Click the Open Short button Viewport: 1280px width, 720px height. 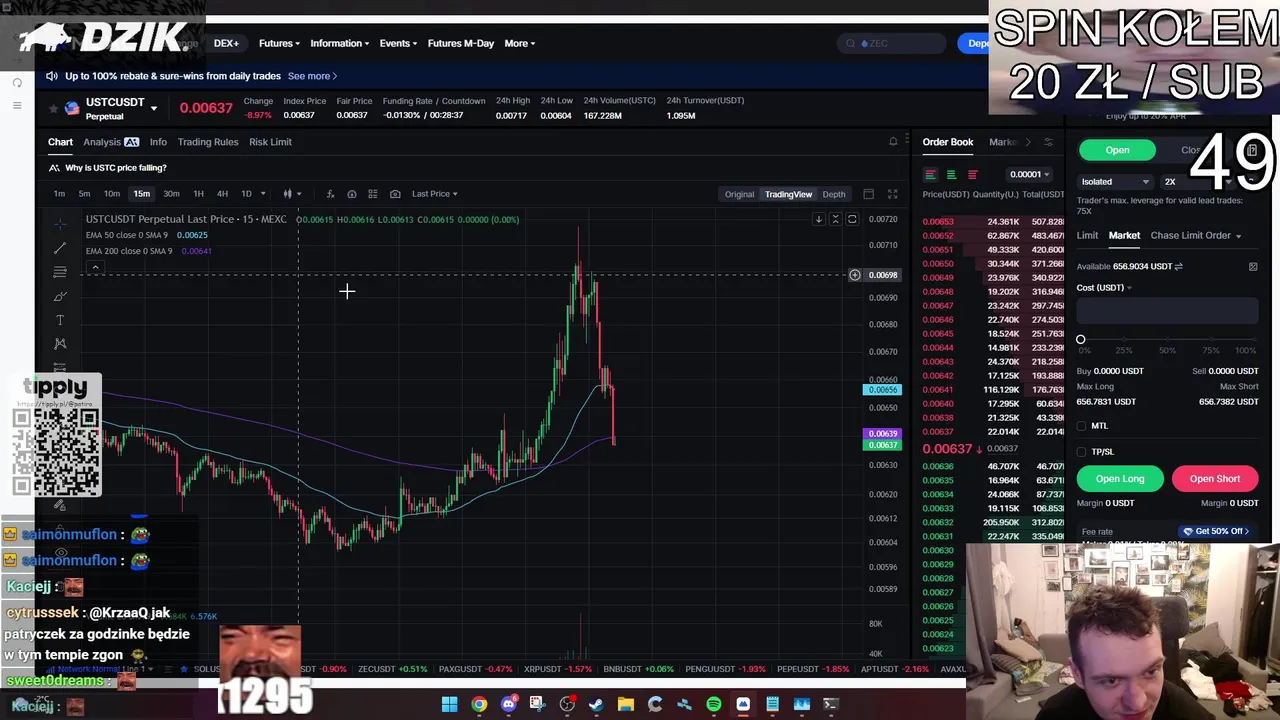click(x=1215, y=479)
